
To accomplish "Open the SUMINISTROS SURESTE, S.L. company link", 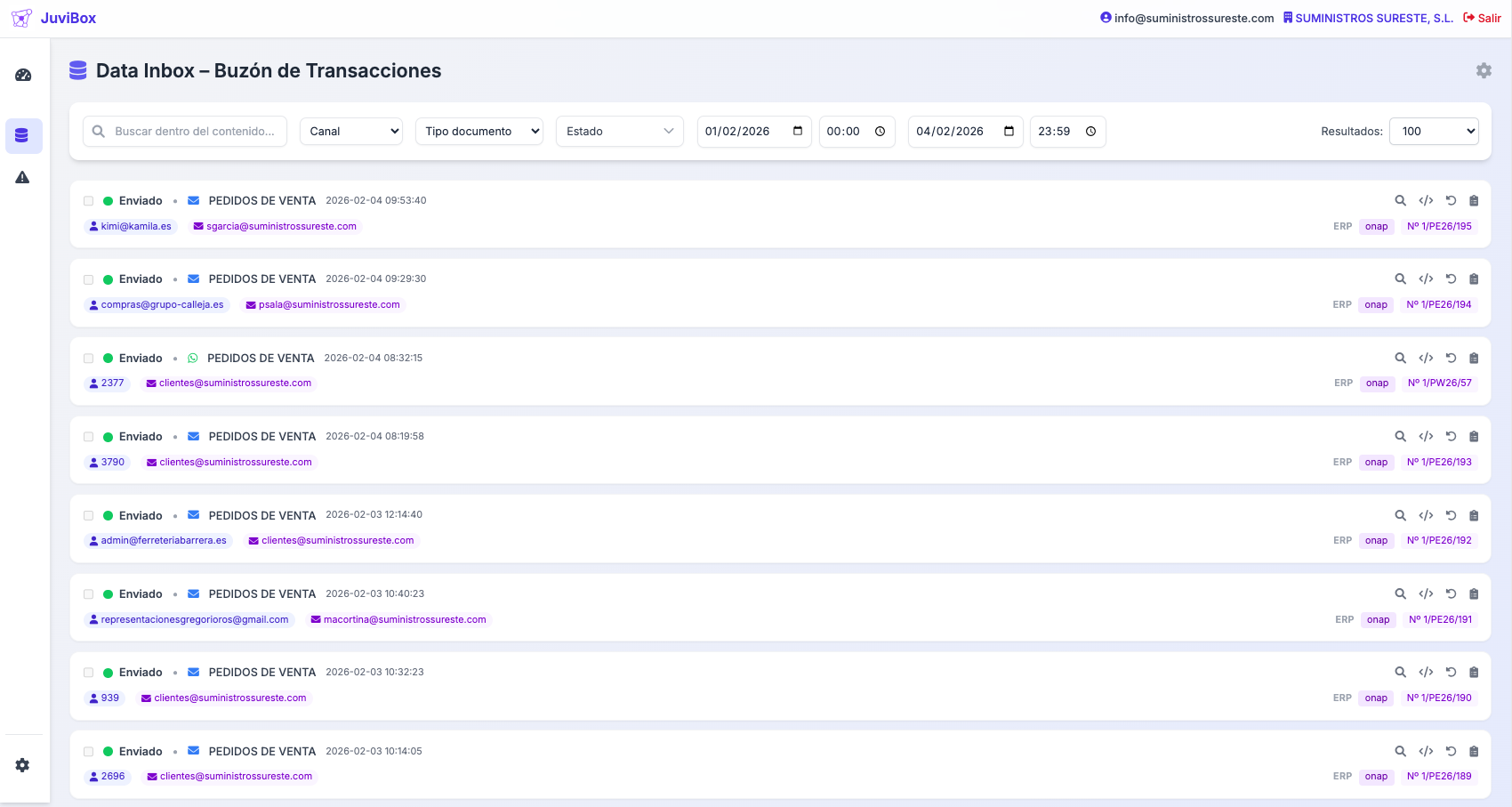I will (1373, 18).
